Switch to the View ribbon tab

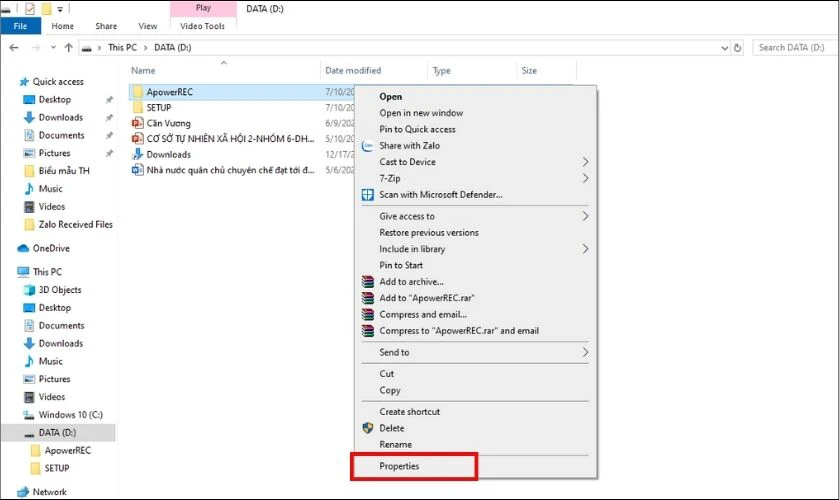pyautogui.click(x=148, y=26)
